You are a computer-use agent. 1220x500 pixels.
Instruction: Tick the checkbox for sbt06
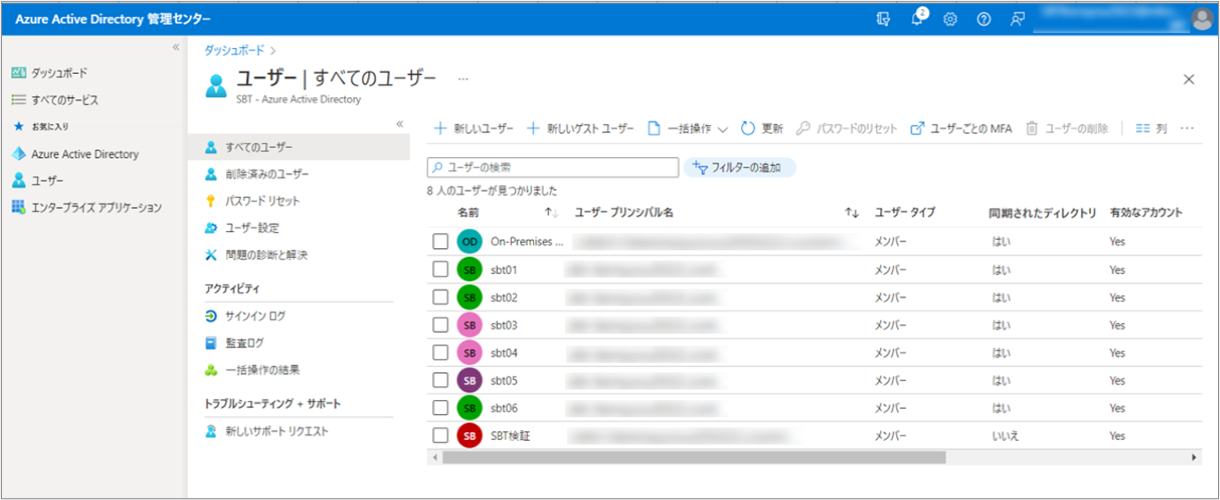point(440,408)
